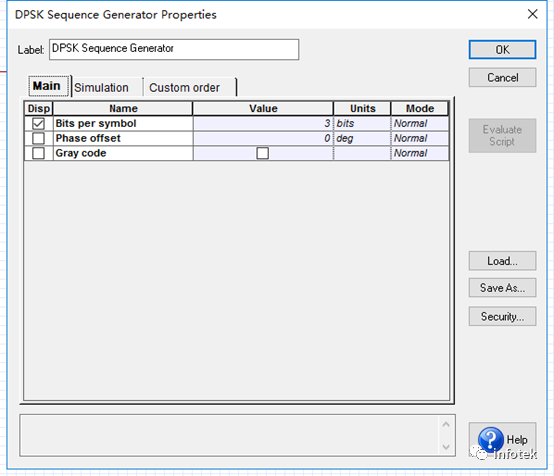The height and width of the screenshot is (476, 554).
Task: Click the blue Help question mark icon
Action: tap(491, 440)
